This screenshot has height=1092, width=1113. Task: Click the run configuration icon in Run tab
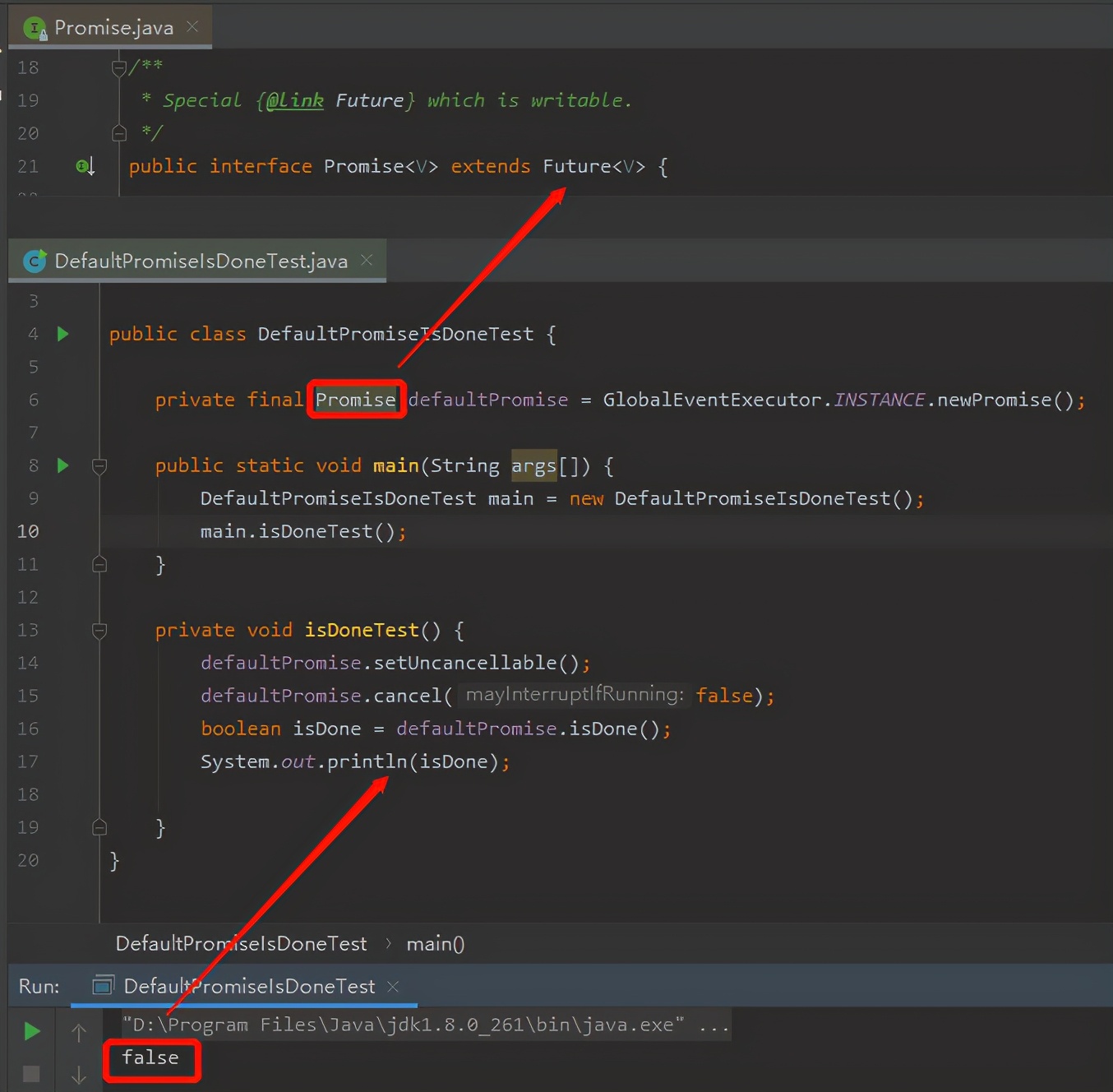[x=103, y=985]
